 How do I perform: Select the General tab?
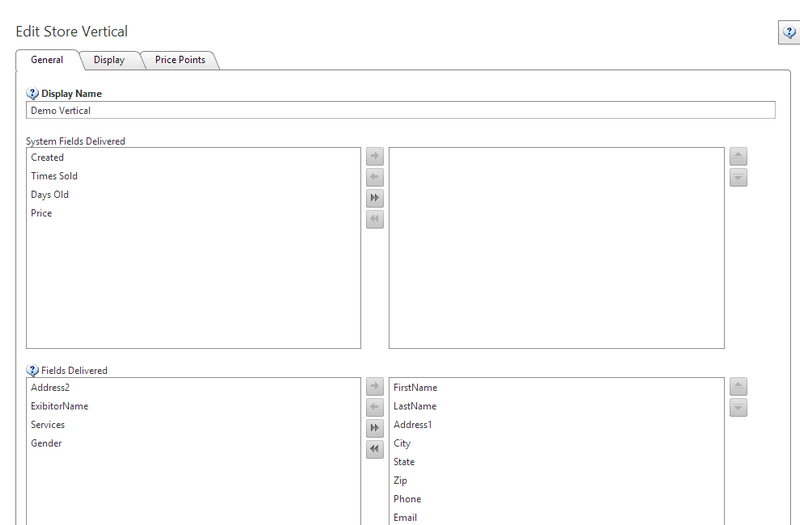point(47,60)
